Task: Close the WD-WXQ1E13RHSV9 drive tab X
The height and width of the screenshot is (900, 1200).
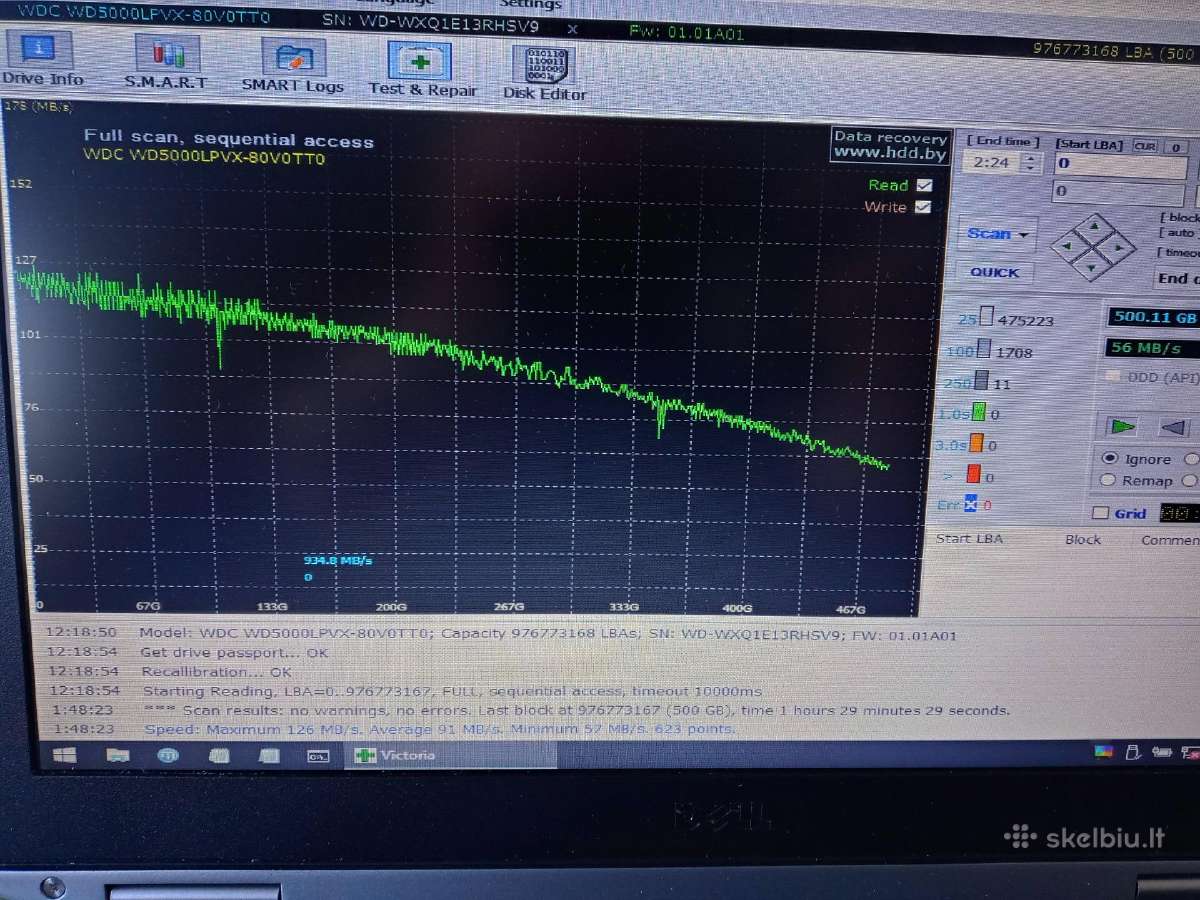Action: [572, 29]
